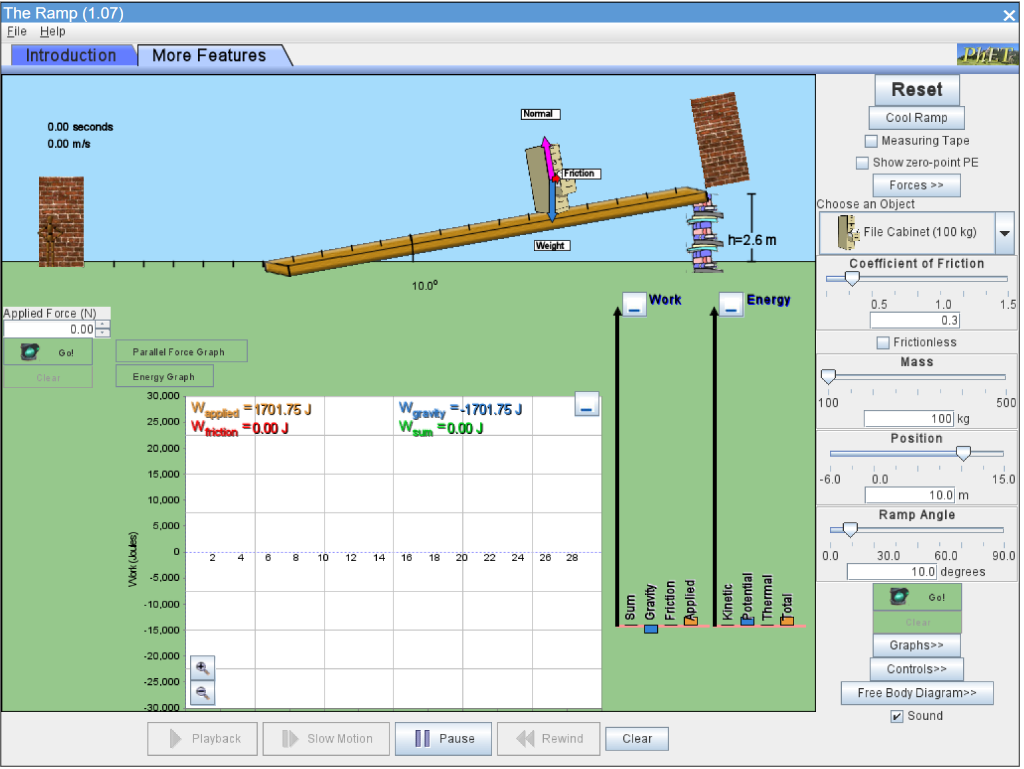Toggle Show zero-point PE checkbox

tap(862, 163)
